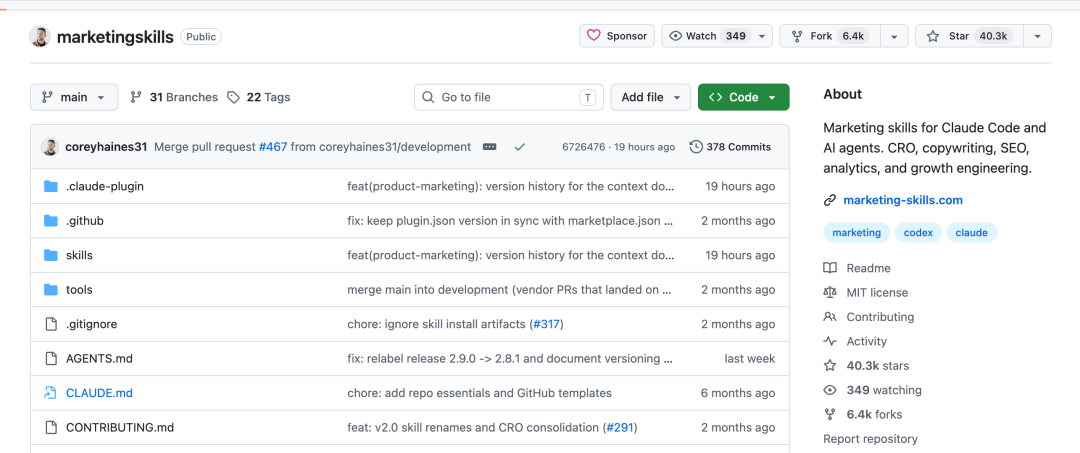Screen dimensions: 1080x453
Task: Open the CLAUDE.md file link
Action: coord(99,393)
